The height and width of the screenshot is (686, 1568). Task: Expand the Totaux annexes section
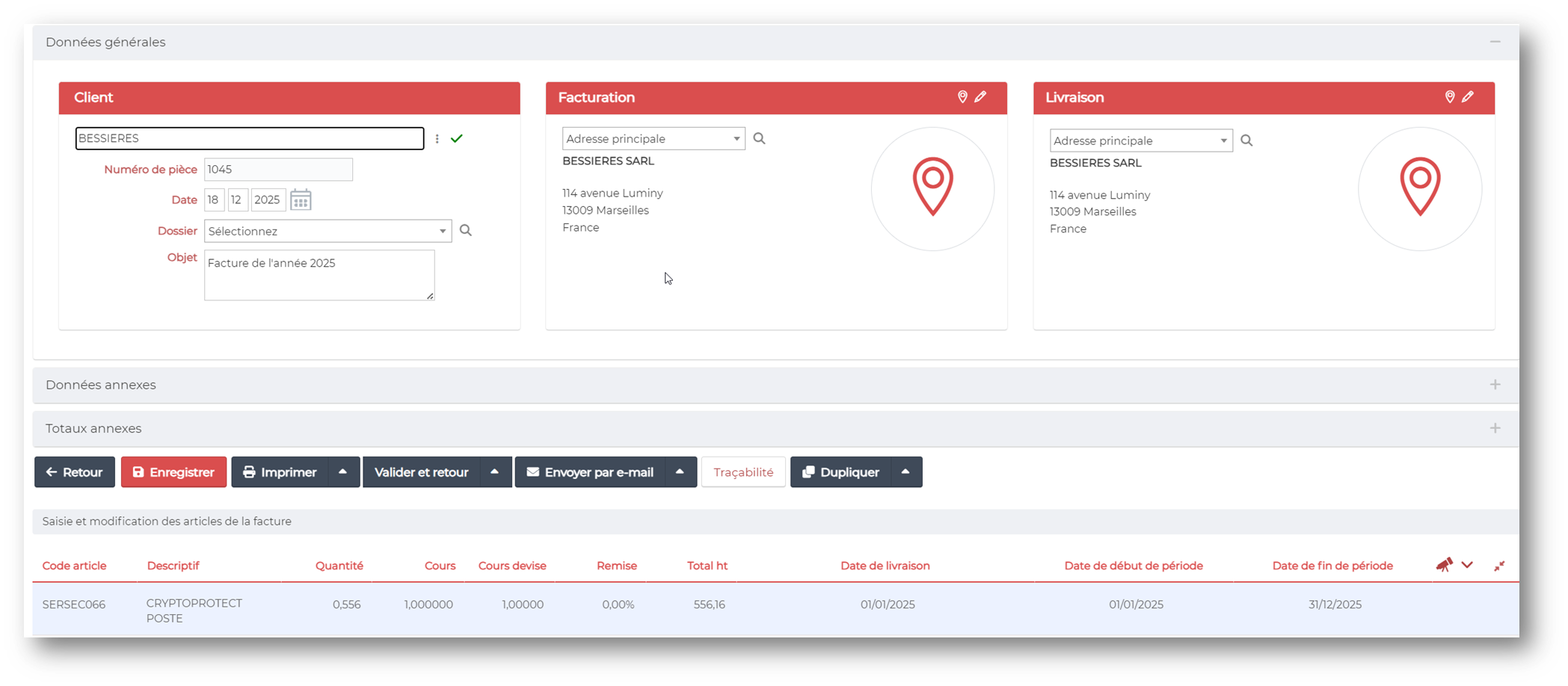[1495, 428]
